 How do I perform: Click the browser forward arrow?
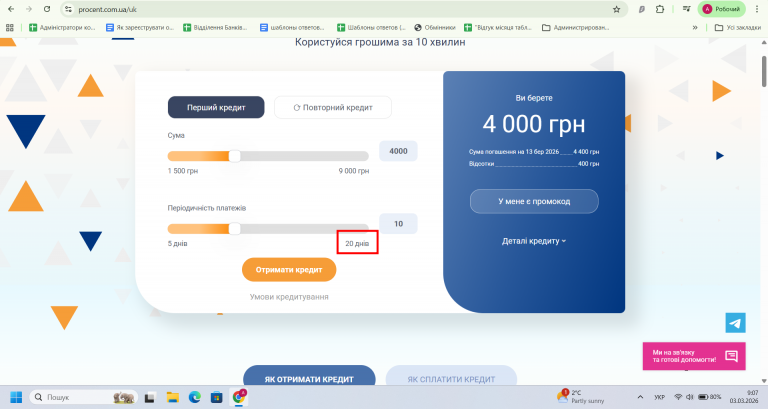(29, 9)
